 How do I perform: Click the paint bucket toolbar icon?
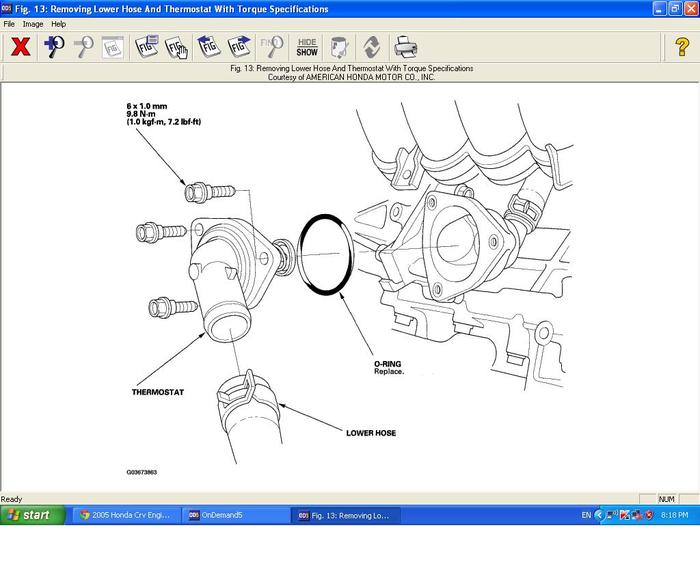(x=340, y=47)
